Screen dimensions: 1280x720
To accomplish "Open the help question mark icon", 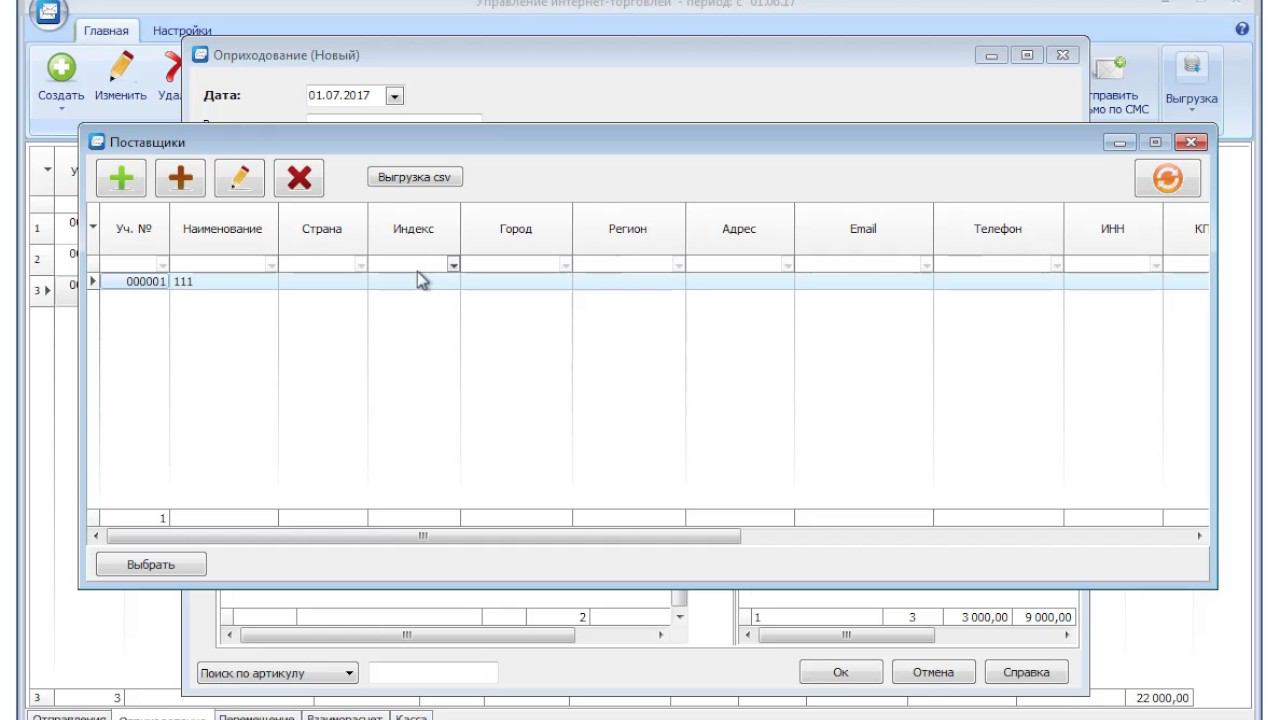I will point(1243,30).
